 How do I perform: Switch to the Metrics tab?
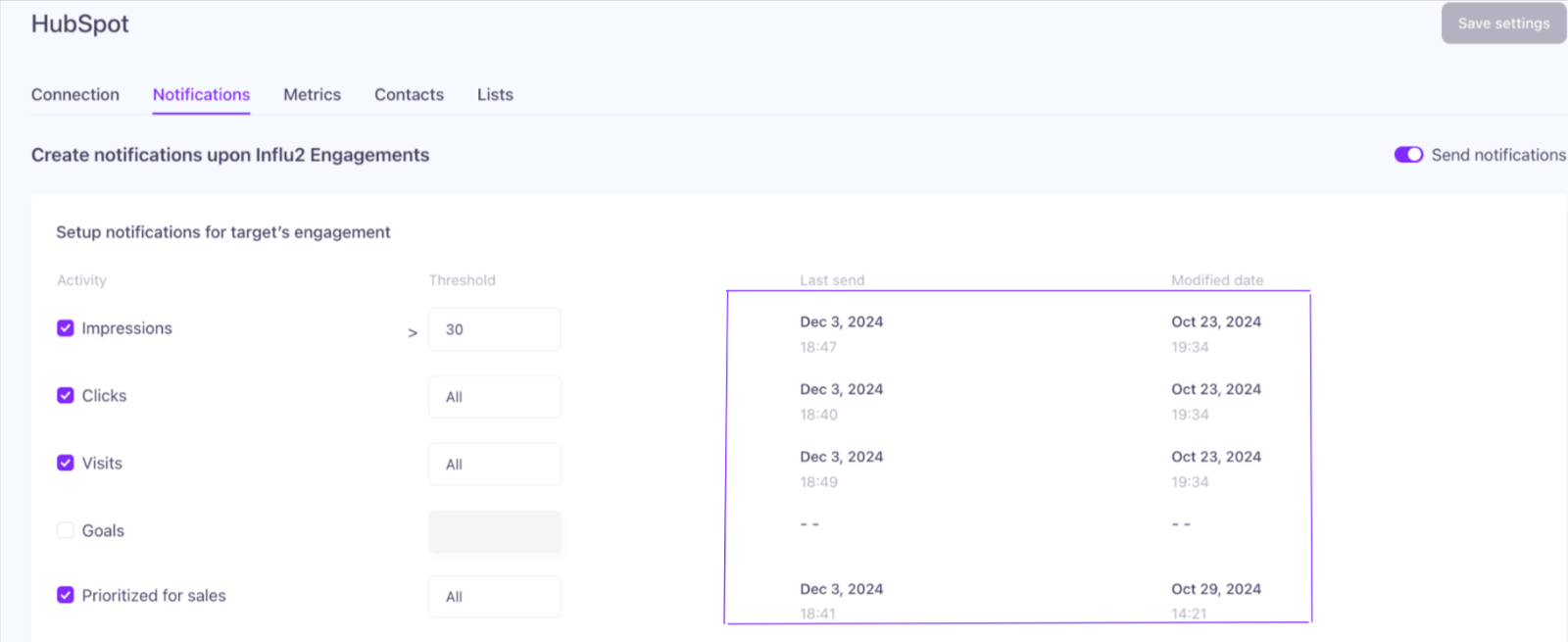(x=312, y=94)
